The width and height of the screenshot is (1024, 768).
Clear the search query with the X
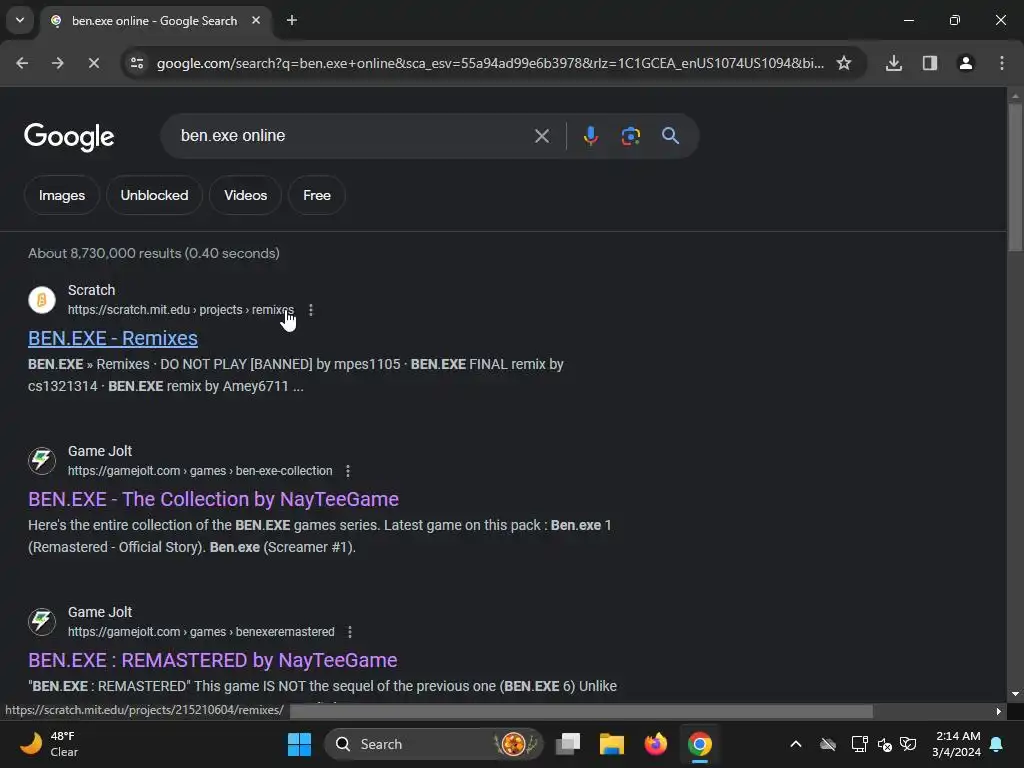pos(541,136)
